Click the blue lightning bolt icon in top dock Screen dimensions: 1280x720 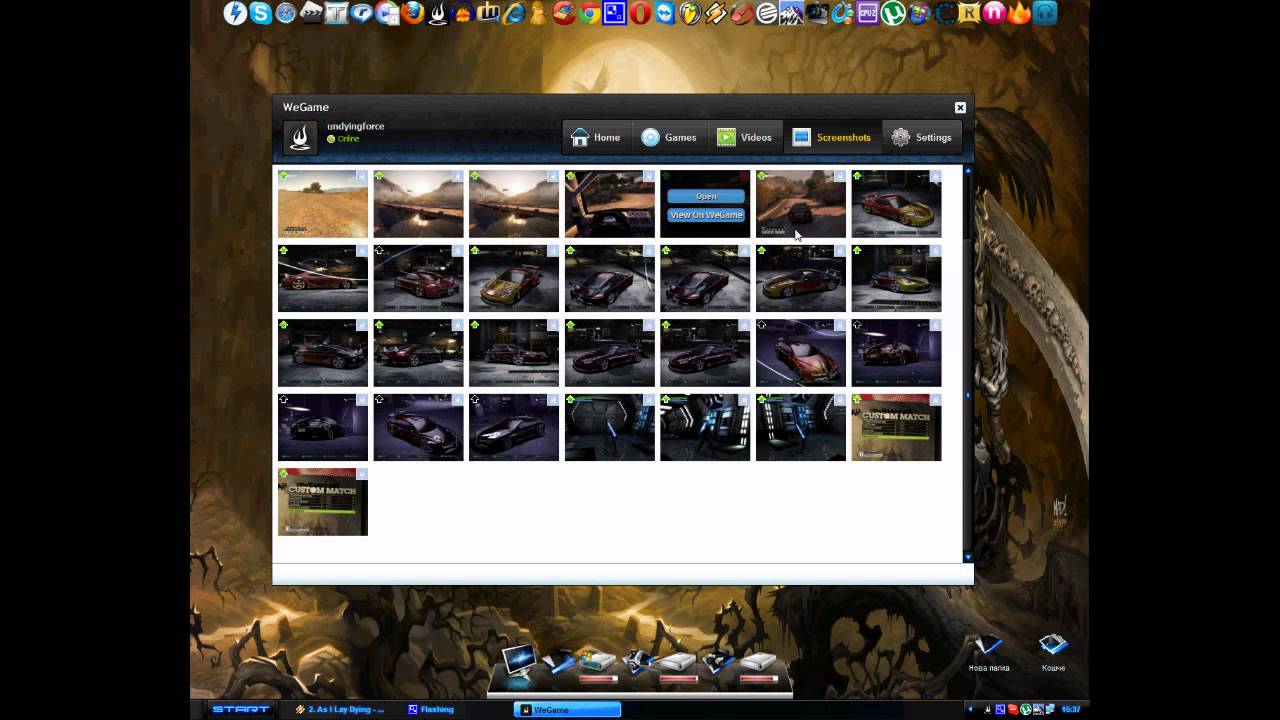click(235, 13)
